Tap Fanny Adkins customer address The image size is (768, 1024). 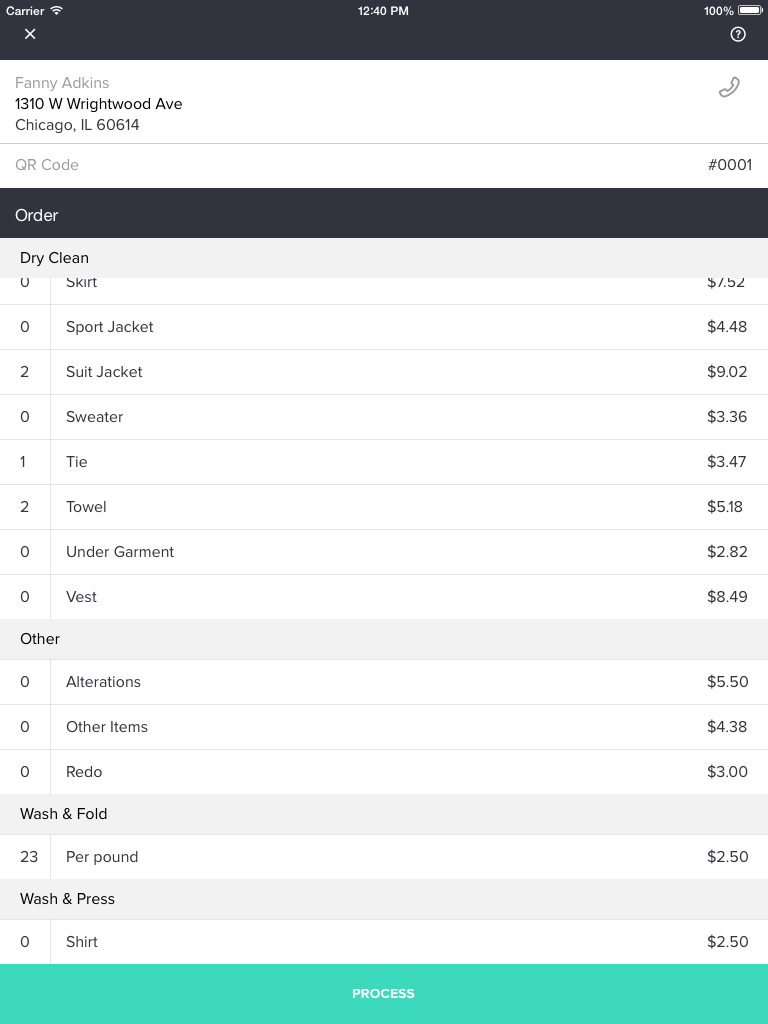pyautogui.click(x=99, y=114)
